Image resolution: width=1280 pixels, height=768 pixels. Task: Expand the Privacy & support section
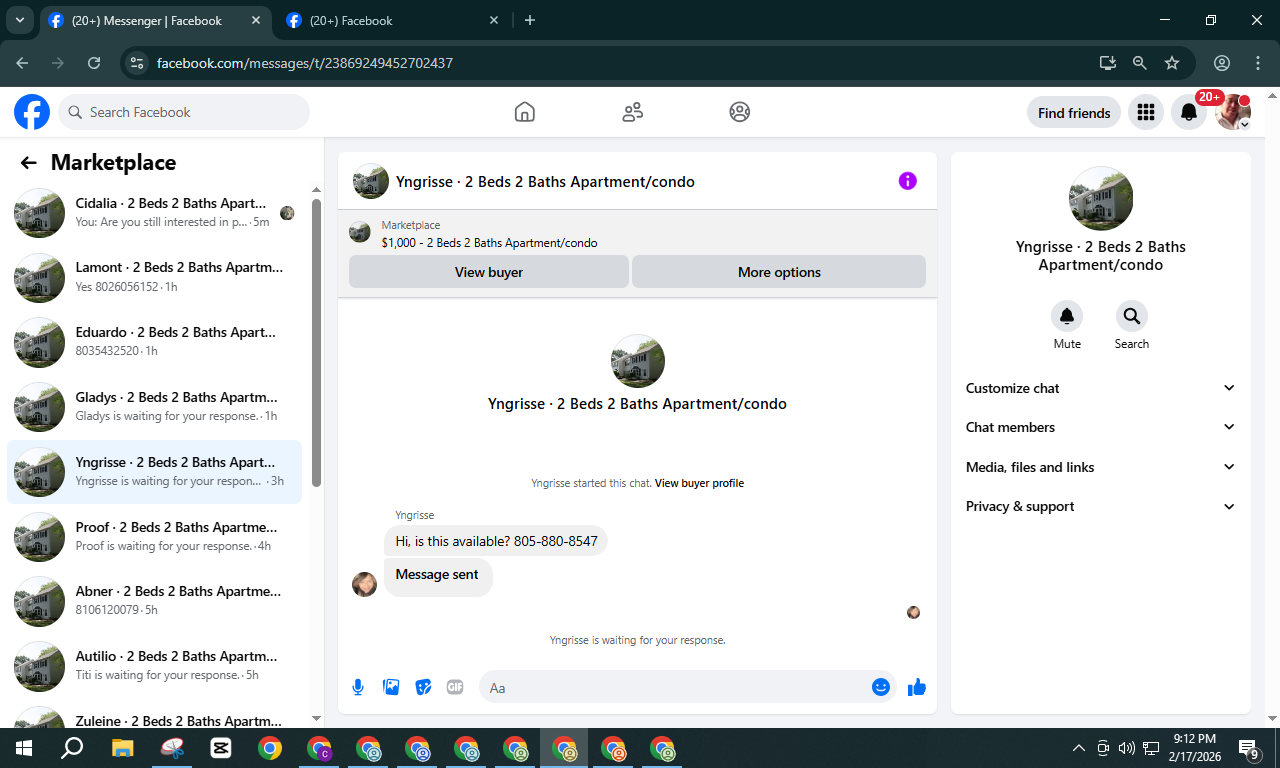coord(1100,506)
